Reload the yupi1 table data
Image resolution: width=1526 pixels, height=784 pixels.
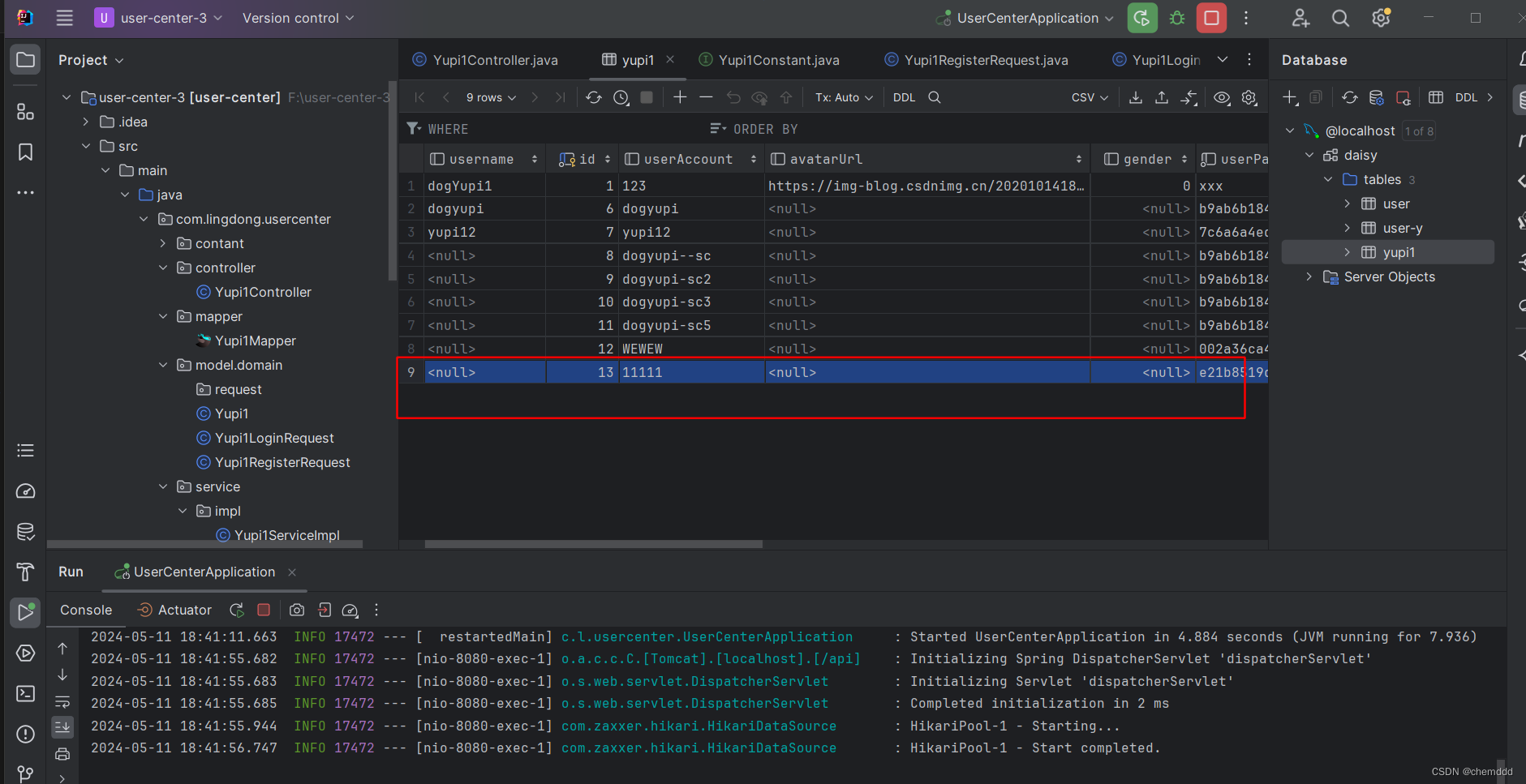(594, 97)
